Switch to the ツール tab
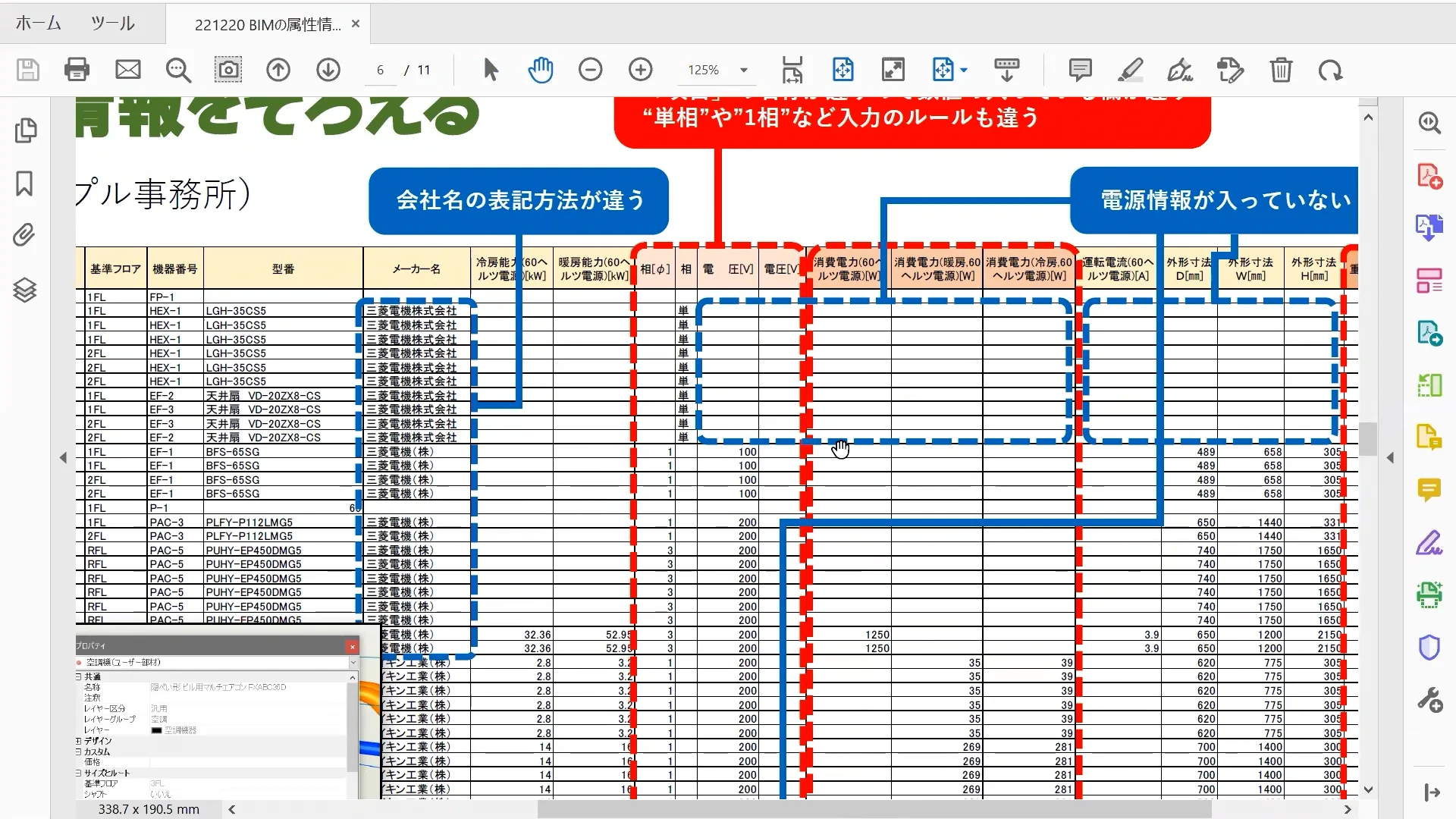Viewport: 1456px width, 819px height. (x=111, y=23)
